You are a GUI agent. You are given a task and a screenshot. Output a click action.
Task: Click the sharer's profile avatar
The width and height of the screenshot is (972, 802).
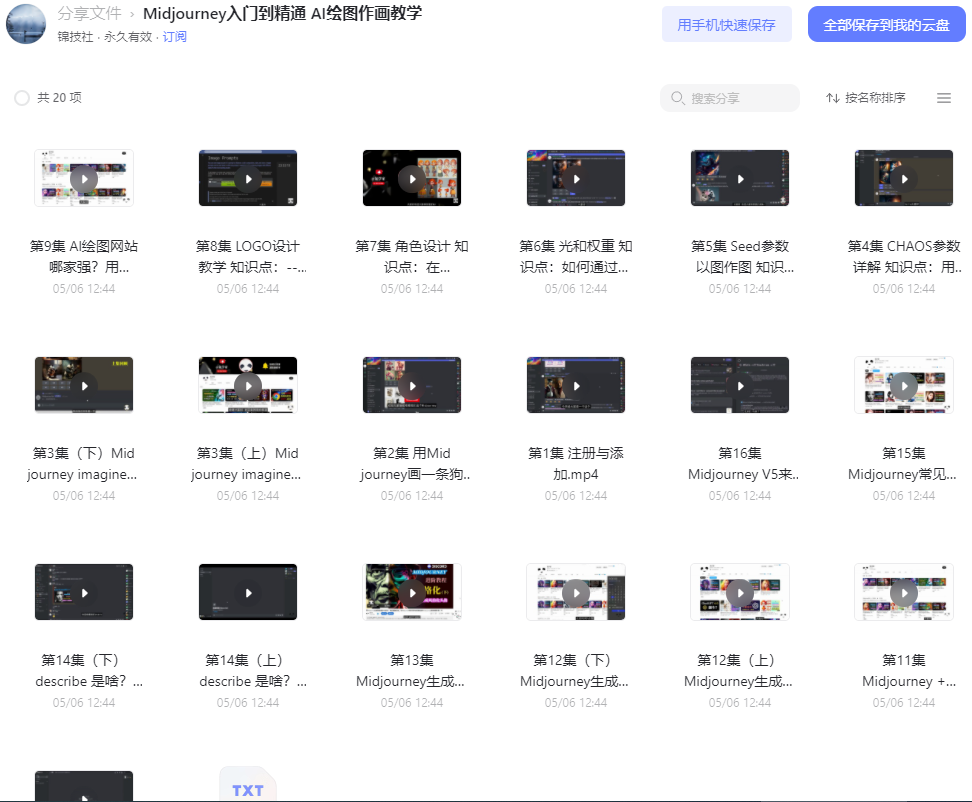coord(26,24)
